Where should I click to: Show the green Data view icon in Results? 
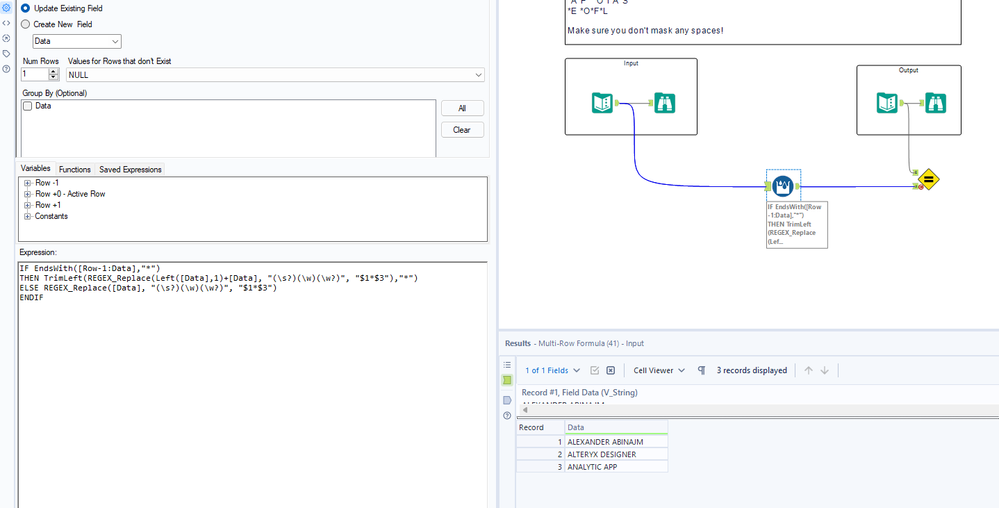(507, 380)
